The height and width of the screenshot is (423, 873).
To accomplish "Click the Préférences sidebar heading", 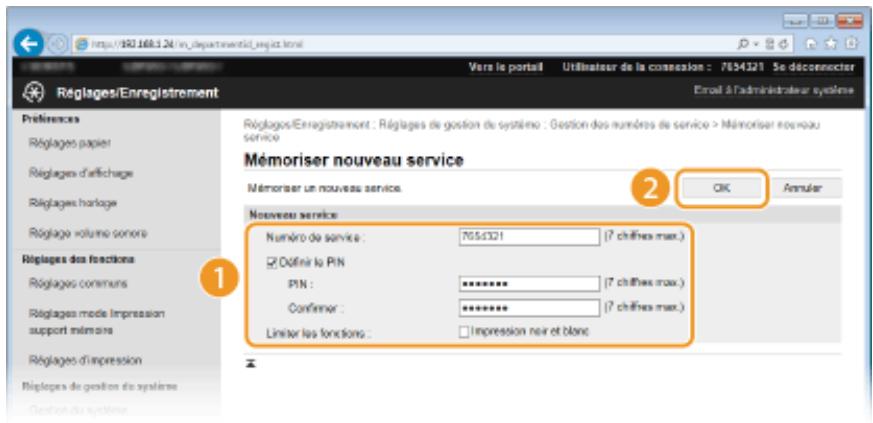I will [51, 119].
